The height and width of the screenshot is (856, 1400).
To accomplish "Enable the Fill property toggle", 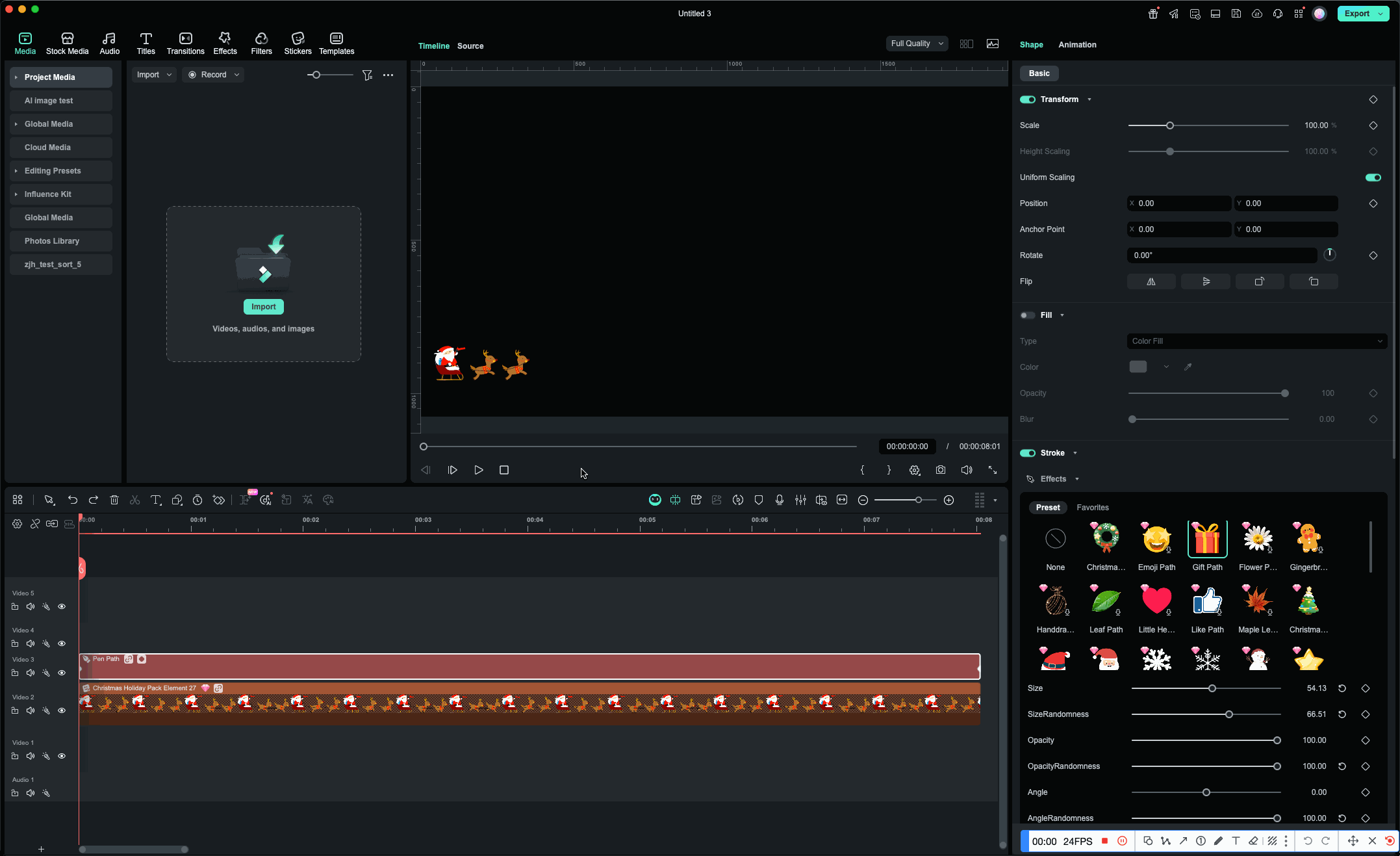I will [x=1027, y=315].
